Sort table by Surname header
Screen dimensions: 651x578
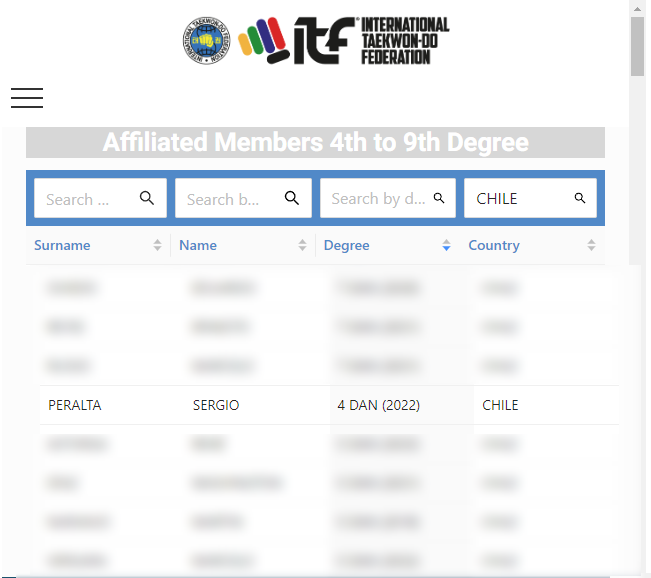pyautogui.click(x=62, y=245)
